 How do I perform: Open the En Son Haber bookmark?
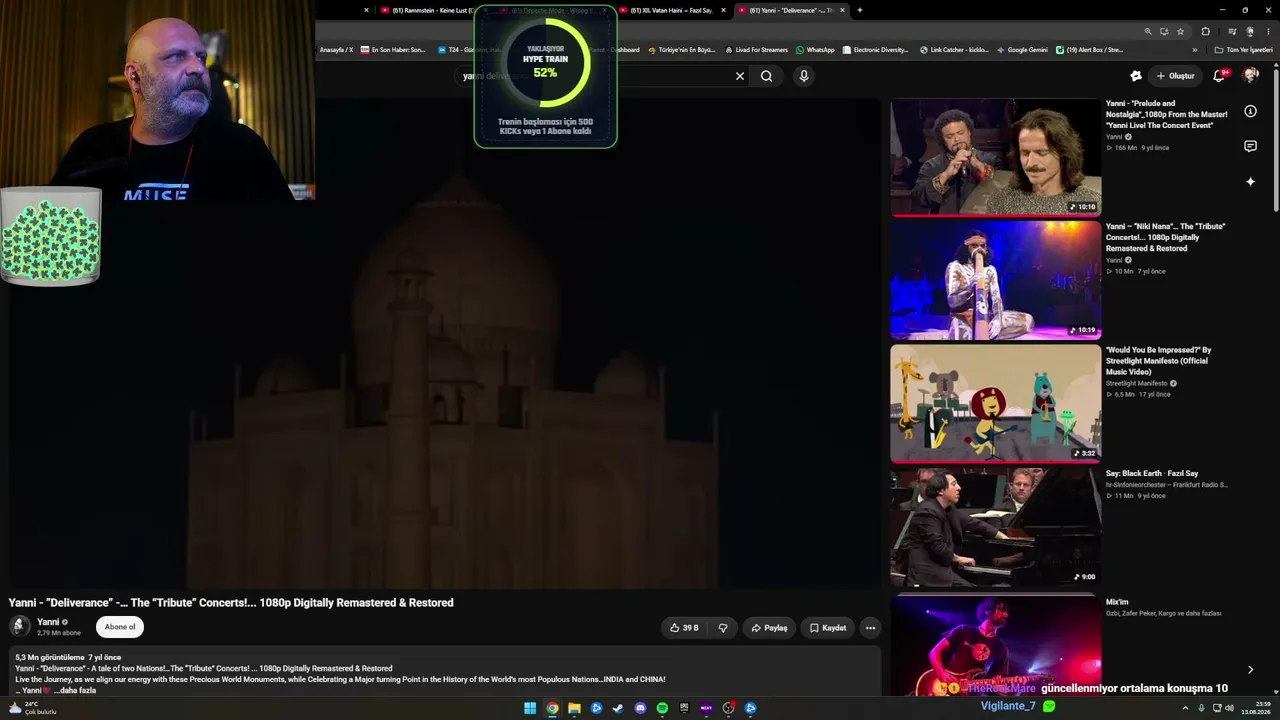[x=393, y=50]
